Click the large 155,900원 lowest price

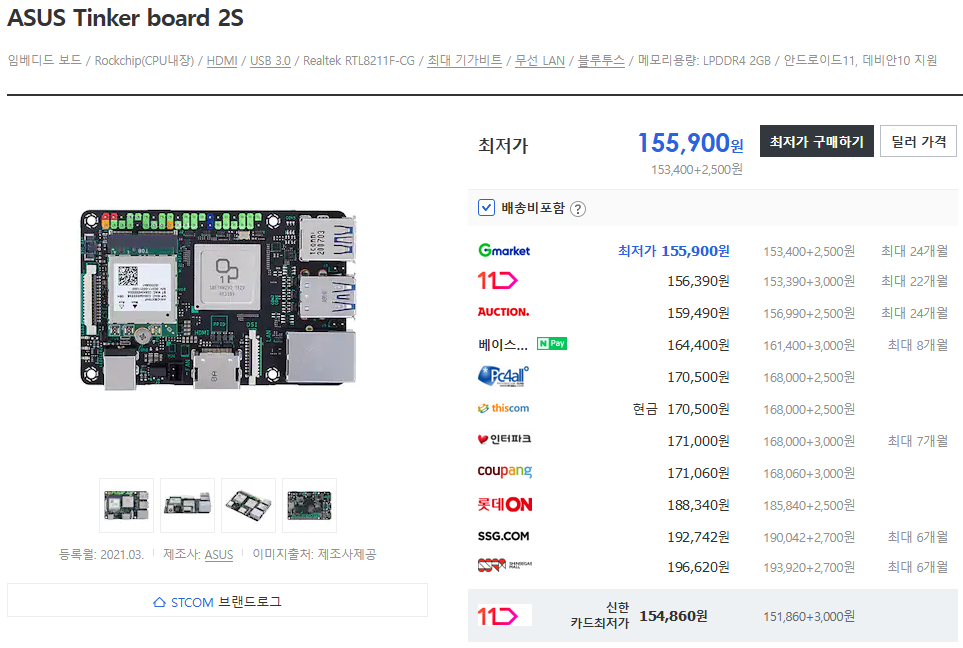click(x=690, y=142)
